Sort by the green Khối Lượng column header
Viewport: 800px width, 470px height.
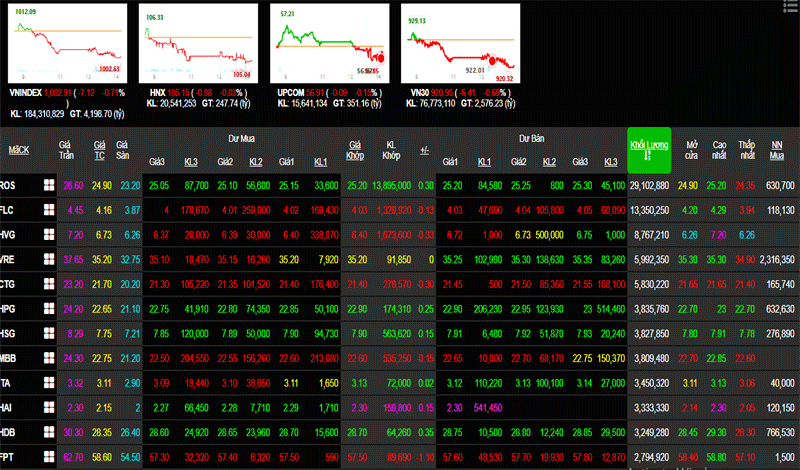point(648,150)
